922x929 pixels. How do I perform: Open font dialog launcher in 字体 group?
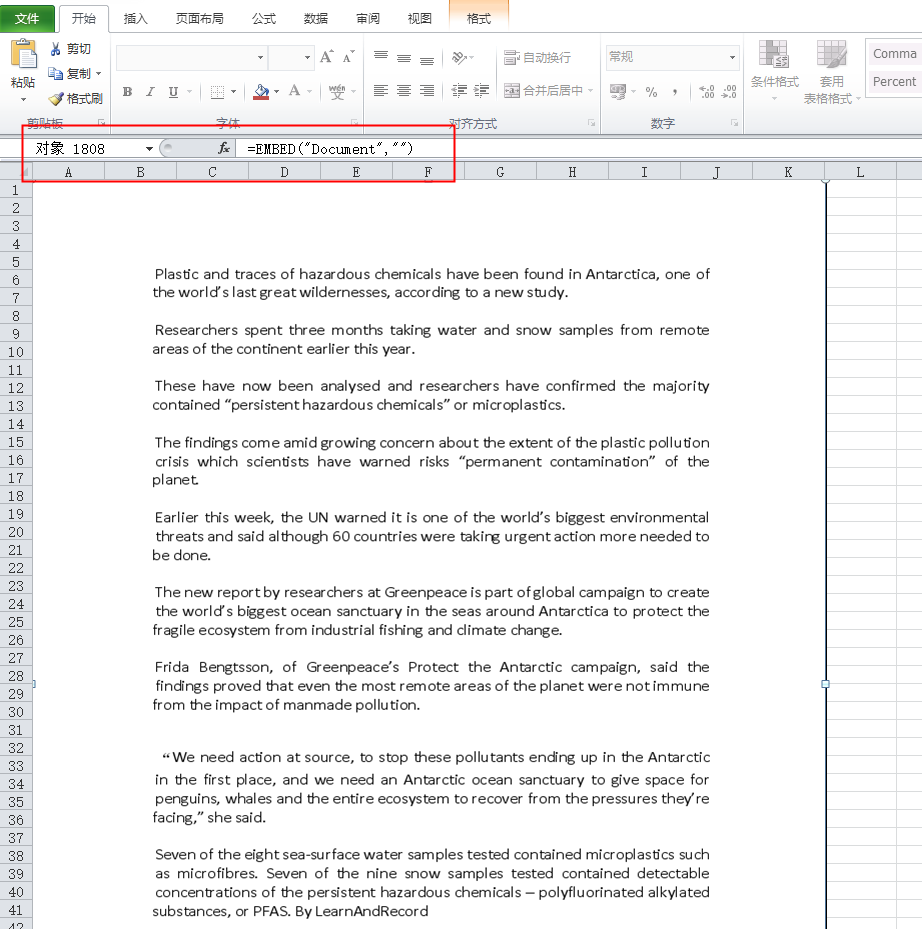(354, 123)
